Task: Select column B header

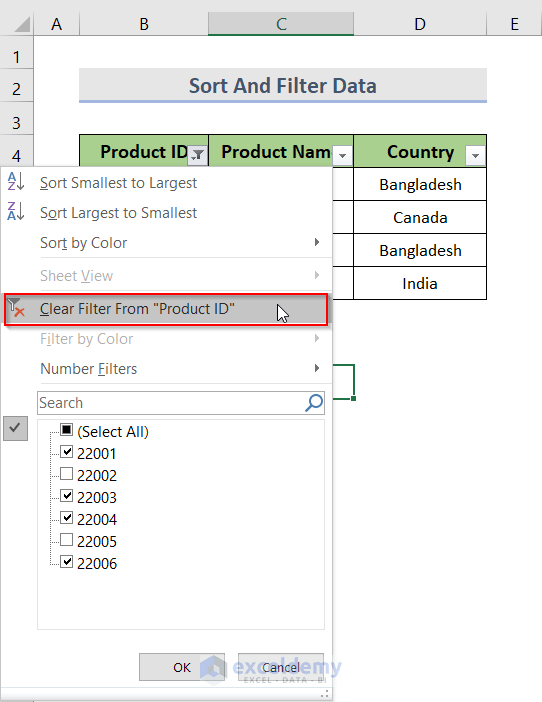Action: pyautogui.click(x=144, y=24)
